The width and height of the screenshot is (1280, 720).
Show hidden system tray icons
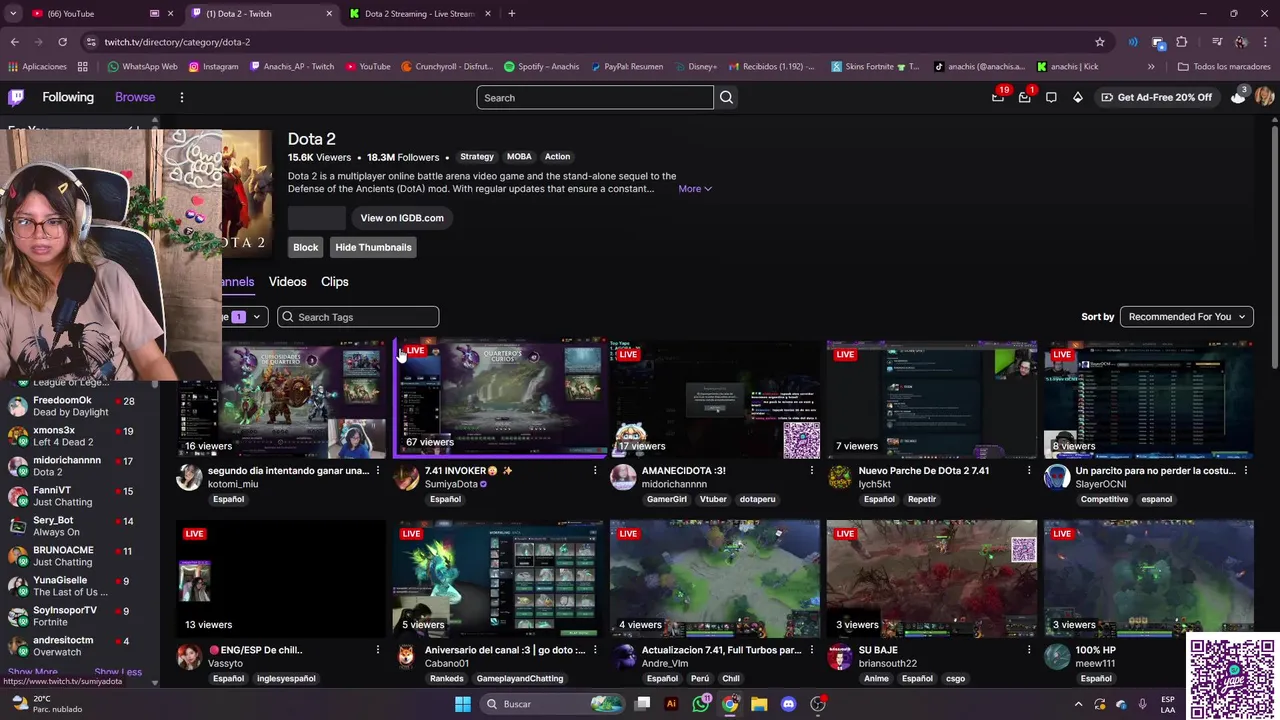(1078, 704)
